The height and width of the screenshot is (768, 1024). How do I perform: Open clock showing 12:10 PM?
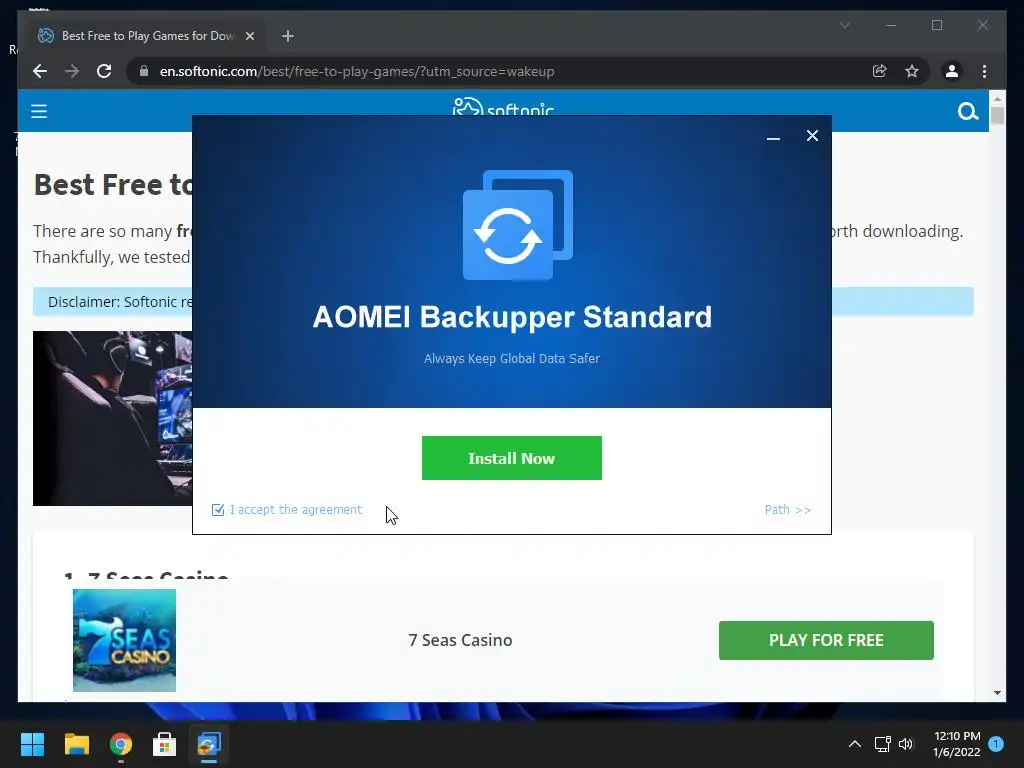957,744
